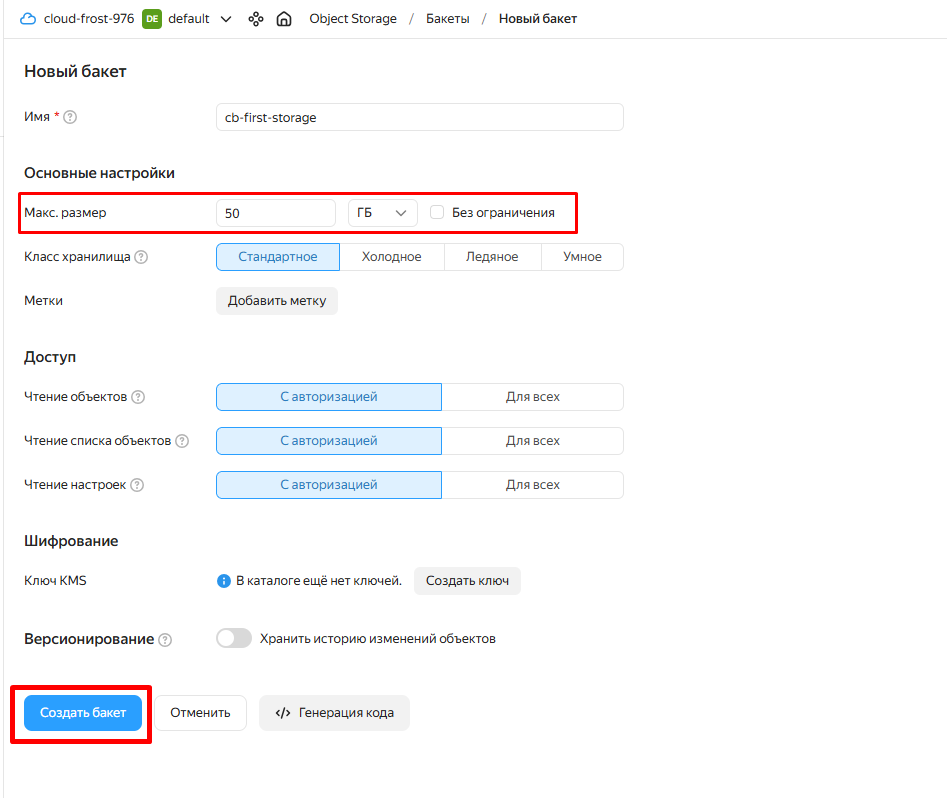Image resolution: width=947 pixels, height=798 pixels.
Task: Click the Основные настройки section heading
Action: (100, 173)
